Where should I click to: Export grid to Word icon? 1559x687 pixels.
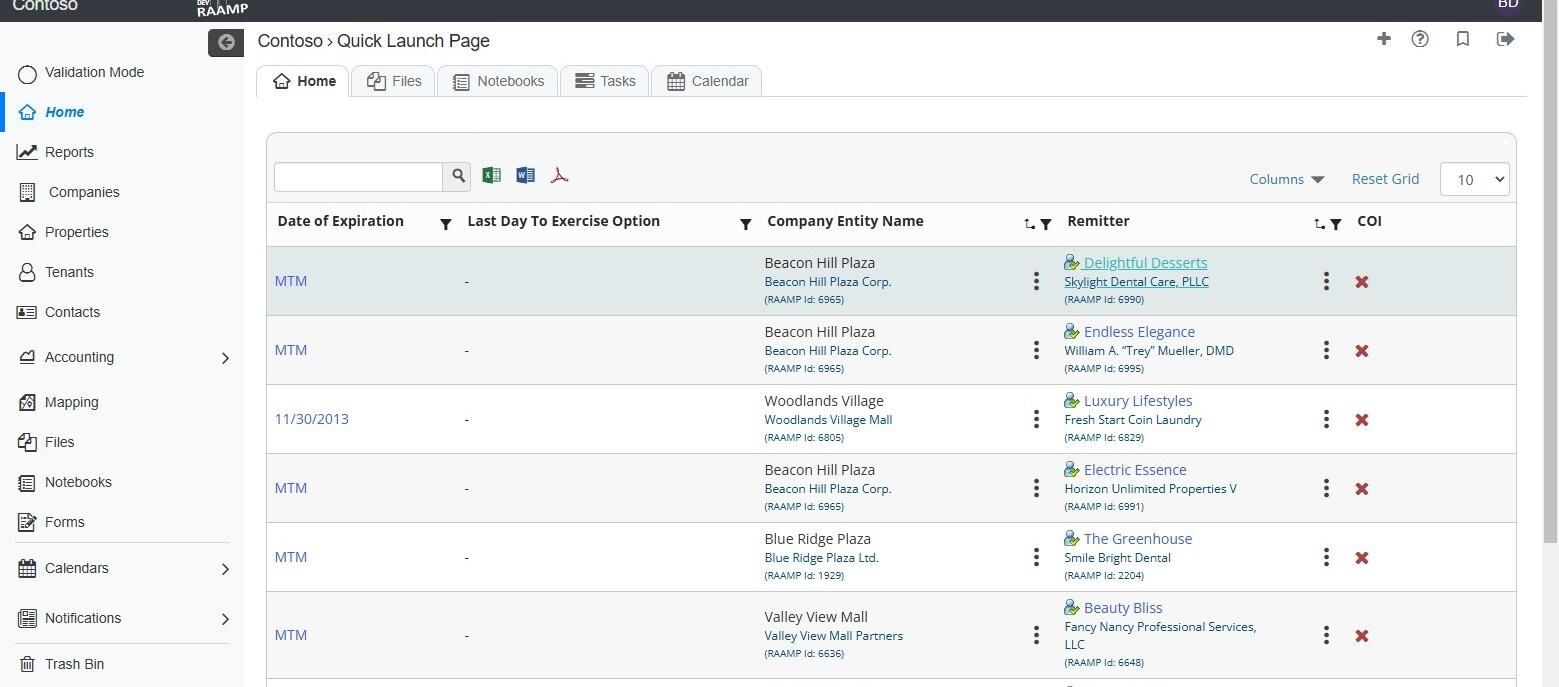(x=525, y=176)
